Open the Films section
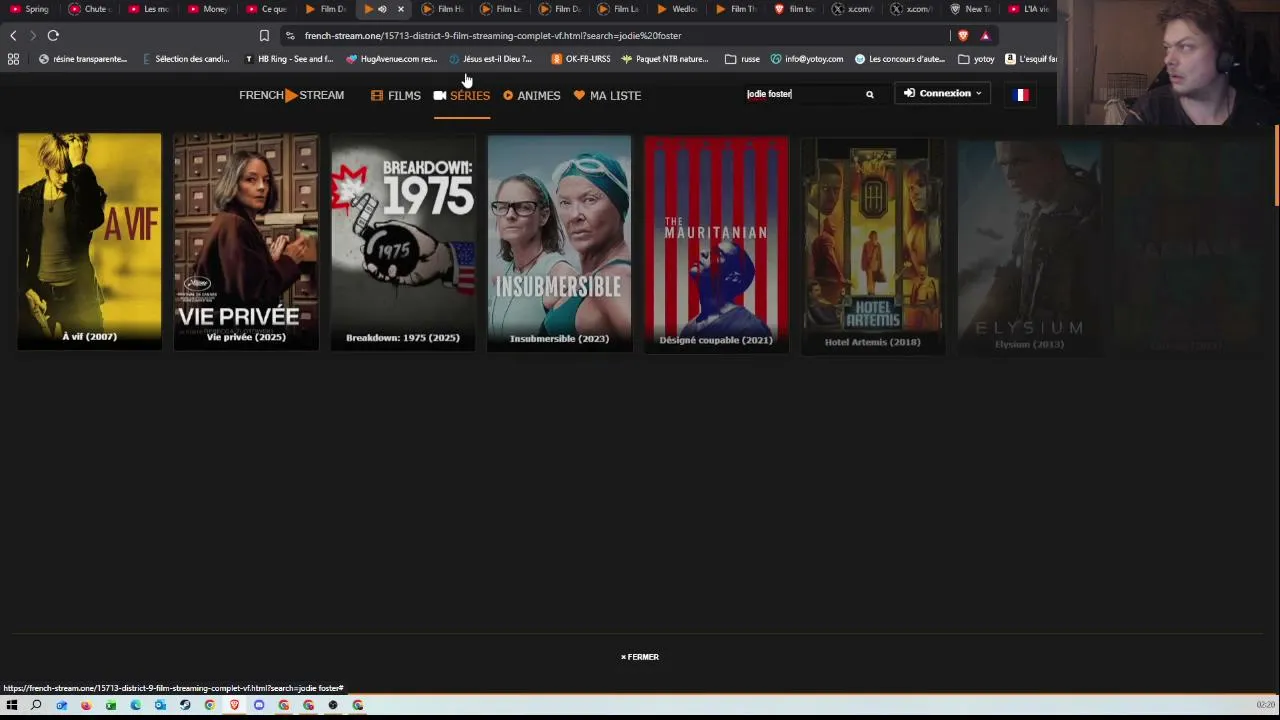1280x720 pixels. click(x=396, y=95)
